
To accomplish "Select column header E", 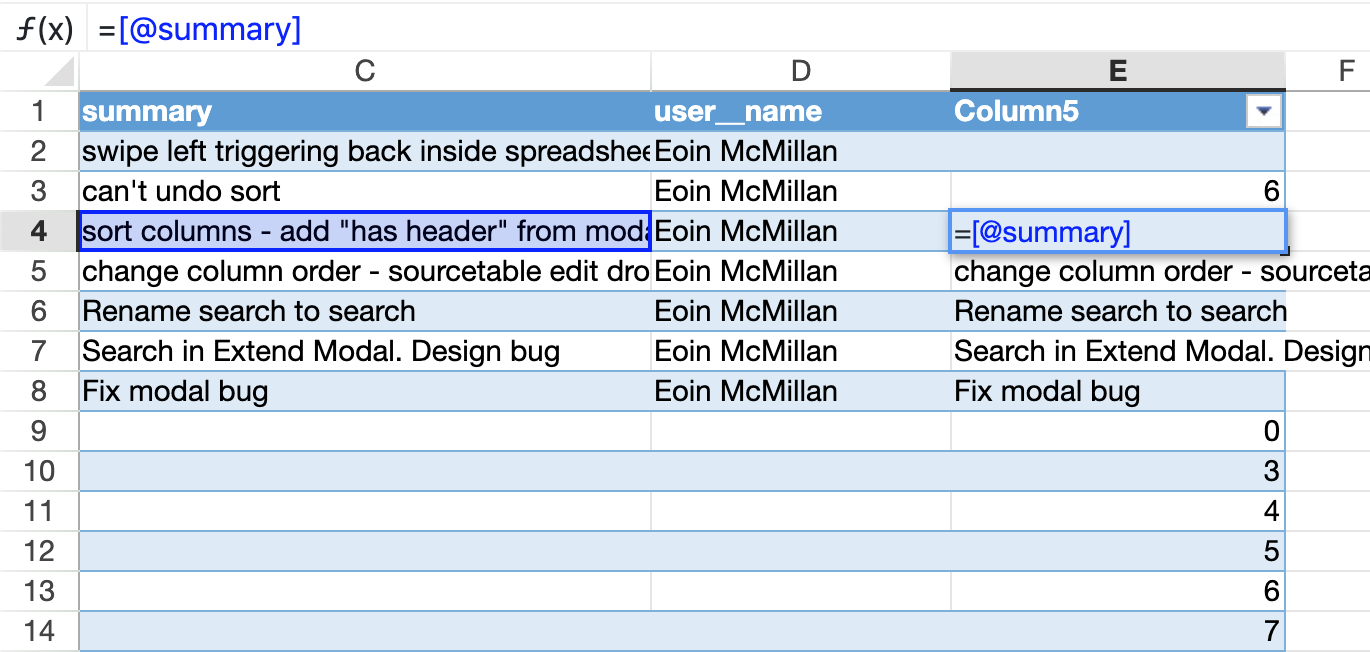I will 1117,72.
